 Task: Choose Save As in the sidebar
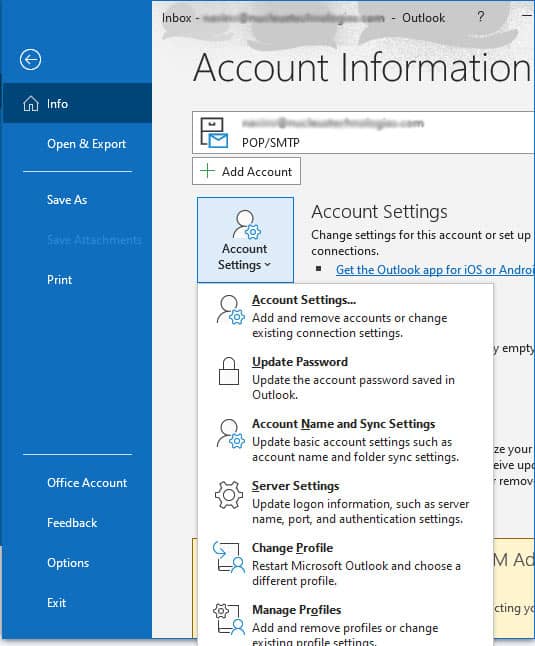coord(67,200)
